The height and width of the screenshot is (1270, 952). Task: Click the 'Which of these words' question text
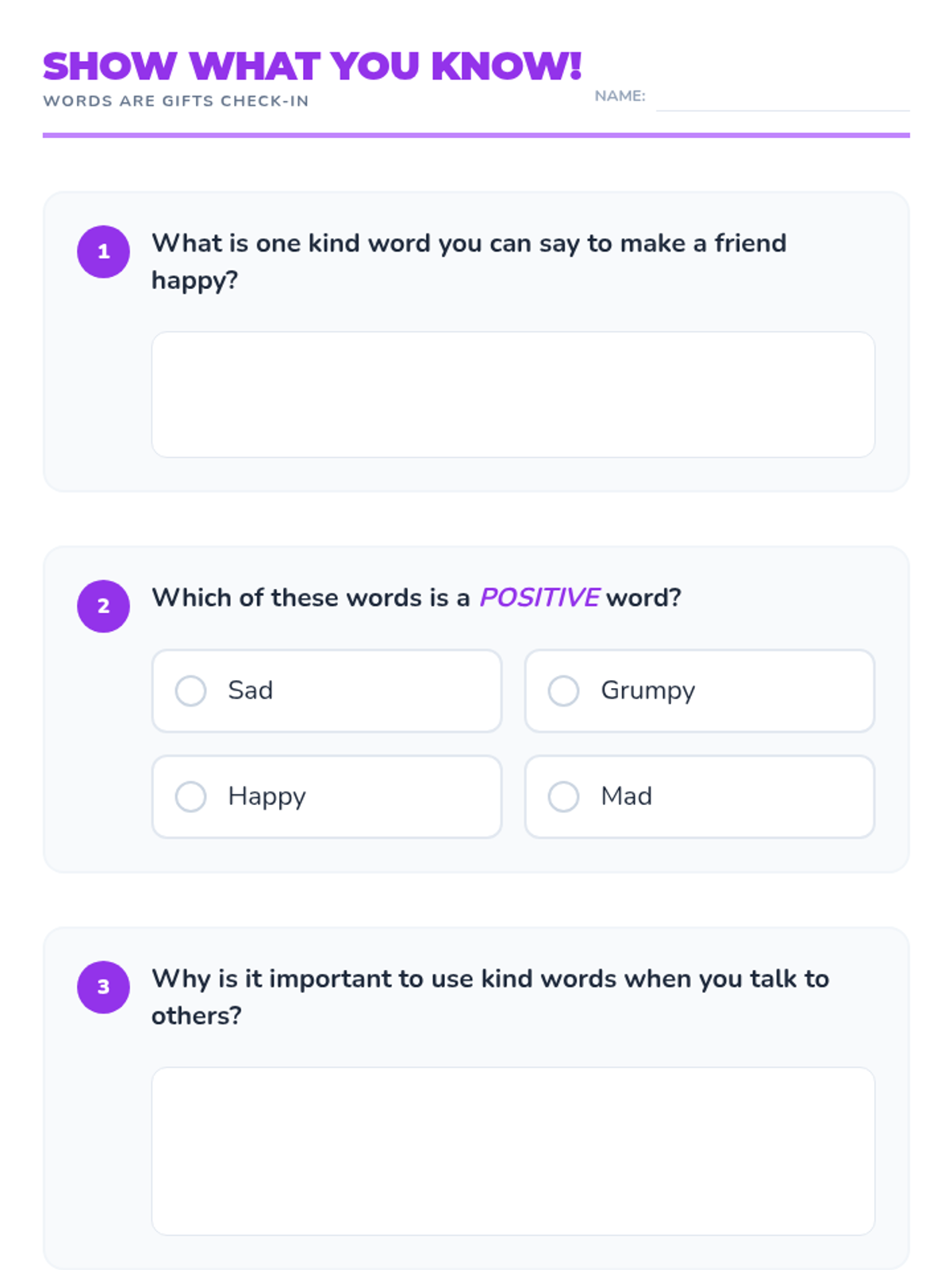(311, 598)
